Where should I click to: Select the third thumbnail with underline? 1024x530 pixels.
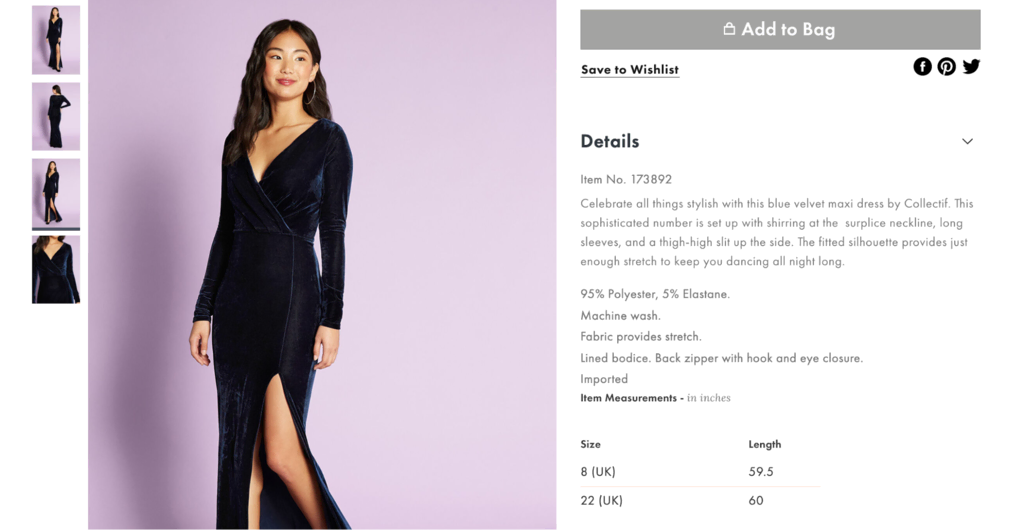[x=56, y=192]
